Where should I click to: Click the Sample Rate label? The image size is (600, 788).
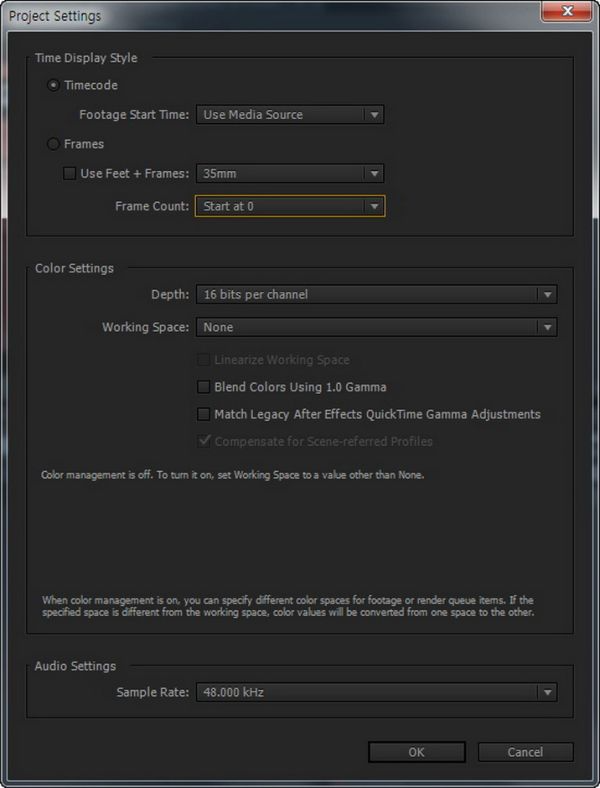coord(153,693)
